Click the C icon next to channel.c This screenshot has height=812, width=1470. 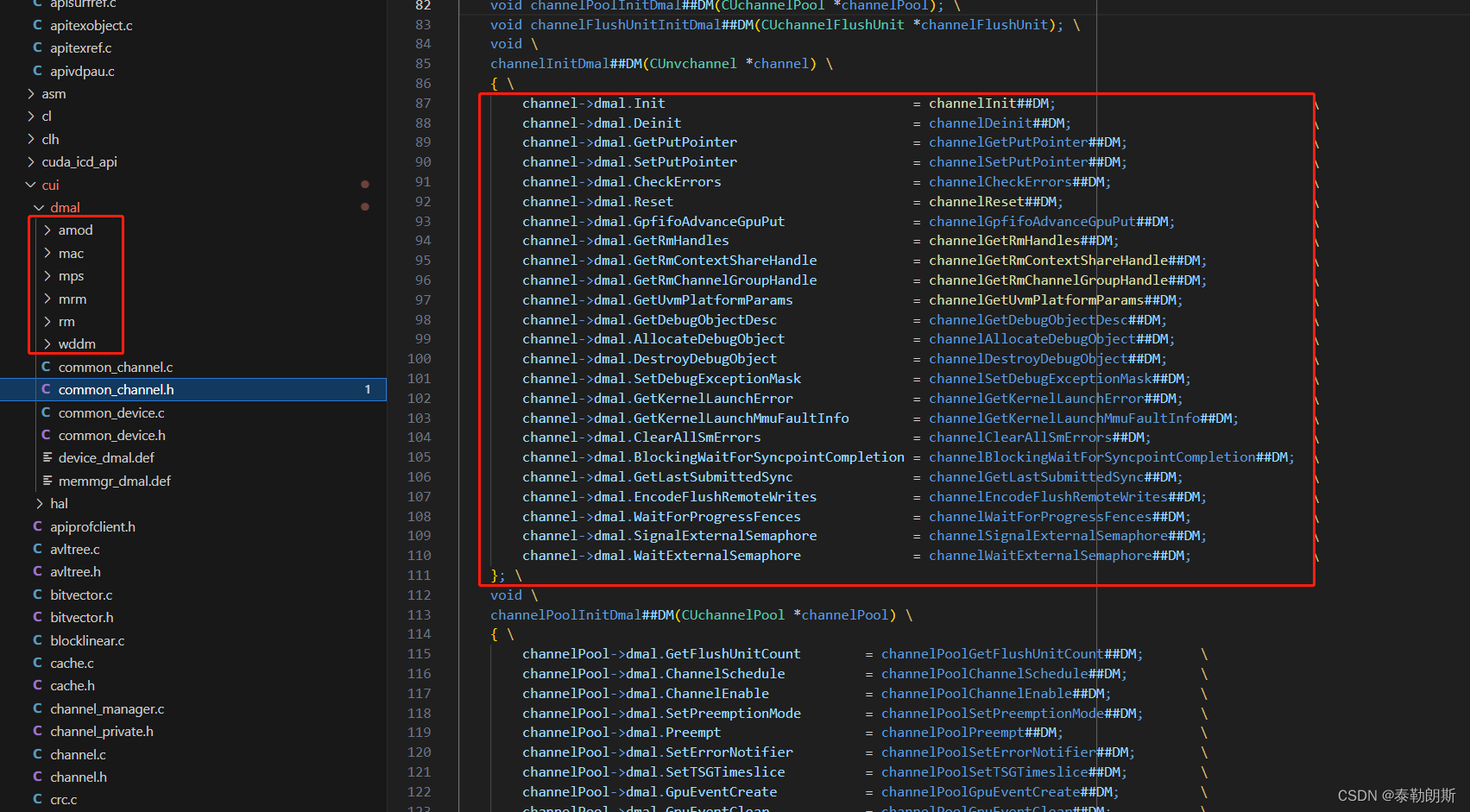(37, 754)
